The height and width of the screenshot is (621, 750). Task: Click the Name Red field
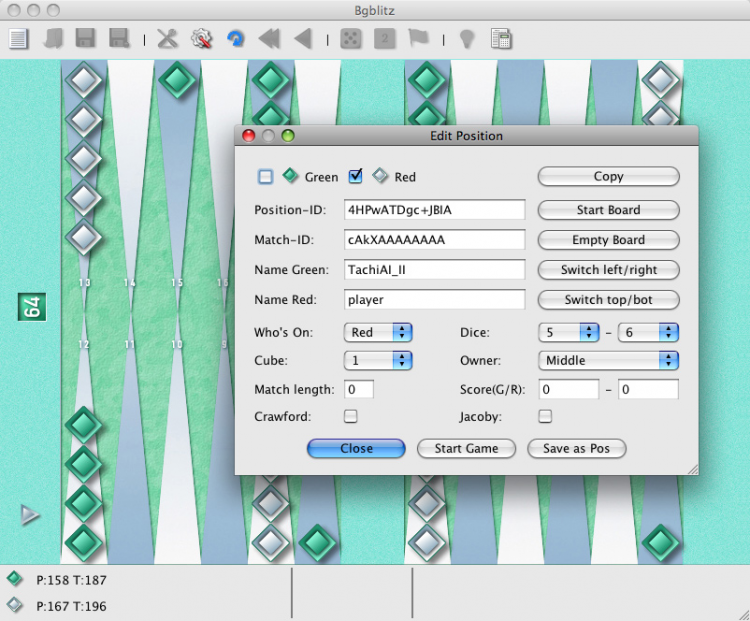point(434,299)
